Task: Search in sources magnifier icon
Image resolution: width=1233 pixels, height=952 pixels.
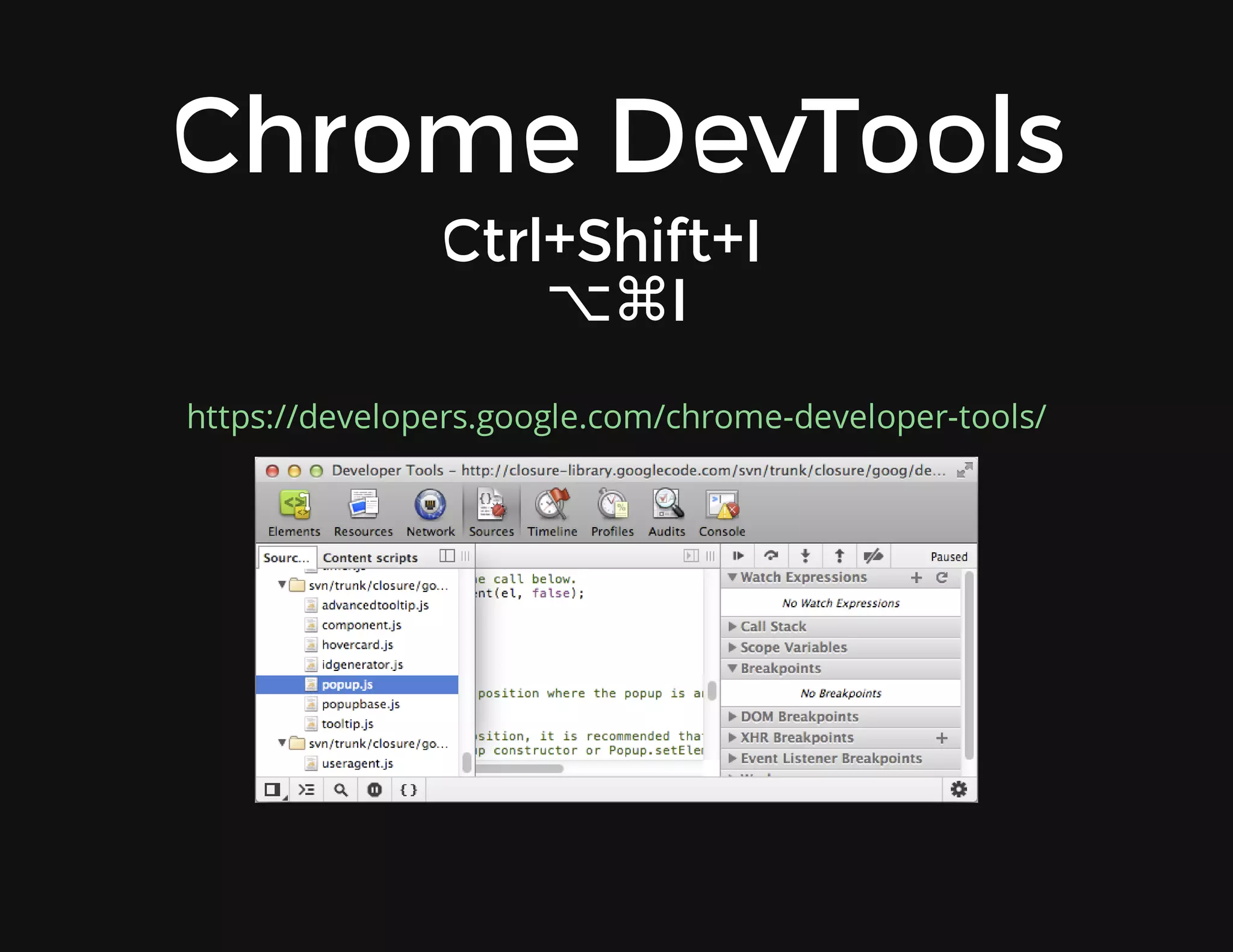Action: pos(341,790)
